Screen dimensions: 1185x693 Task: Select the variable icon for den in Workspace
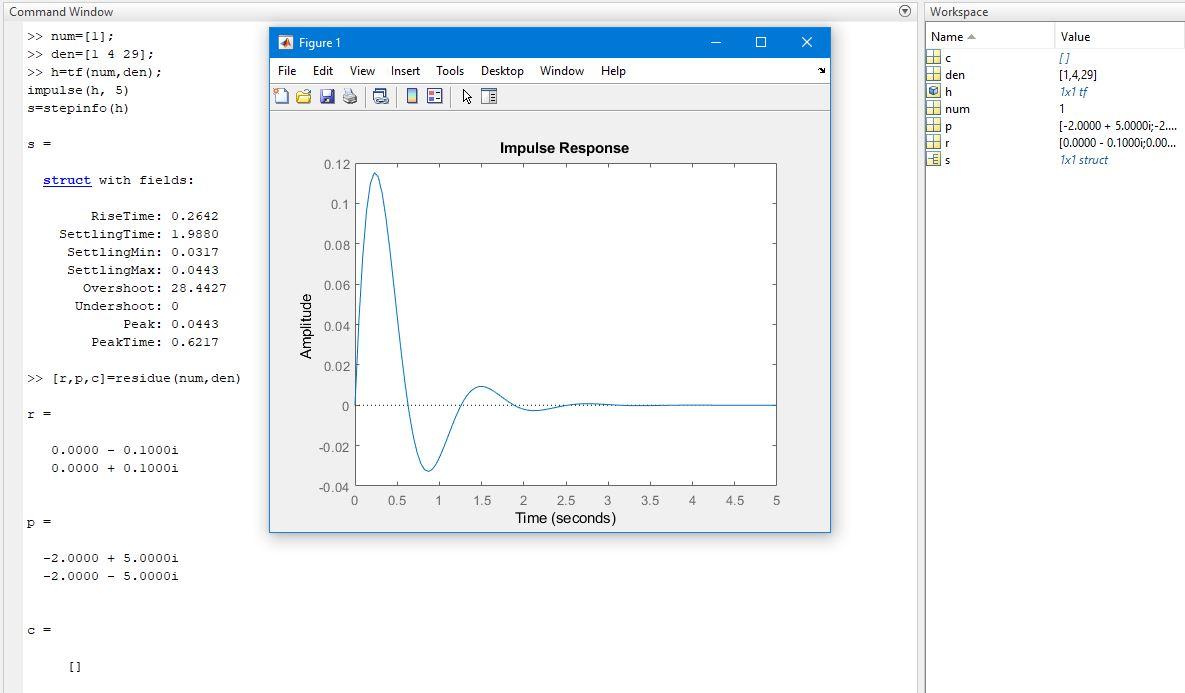(933, 74)
